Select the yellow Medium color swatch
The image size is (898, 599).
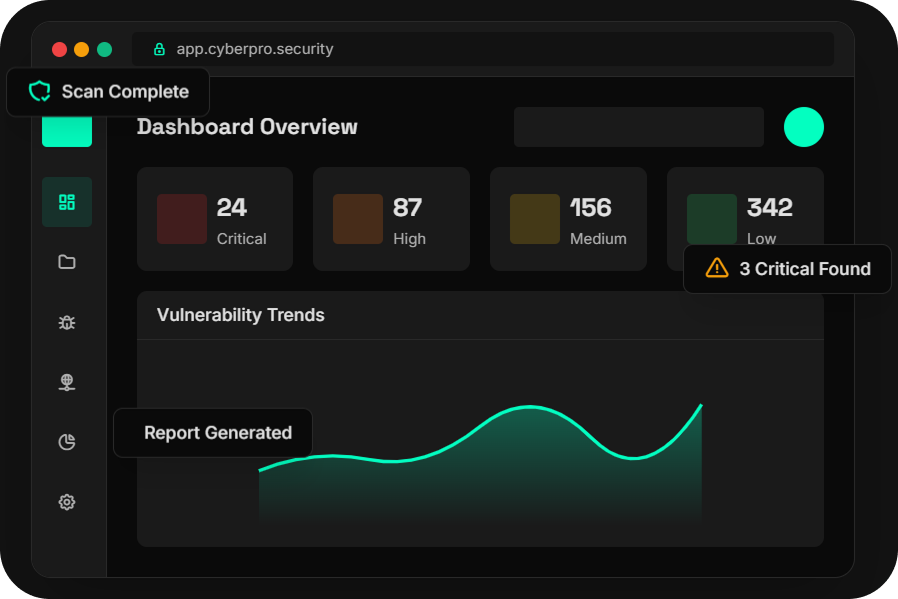click(x=535, y=219)
